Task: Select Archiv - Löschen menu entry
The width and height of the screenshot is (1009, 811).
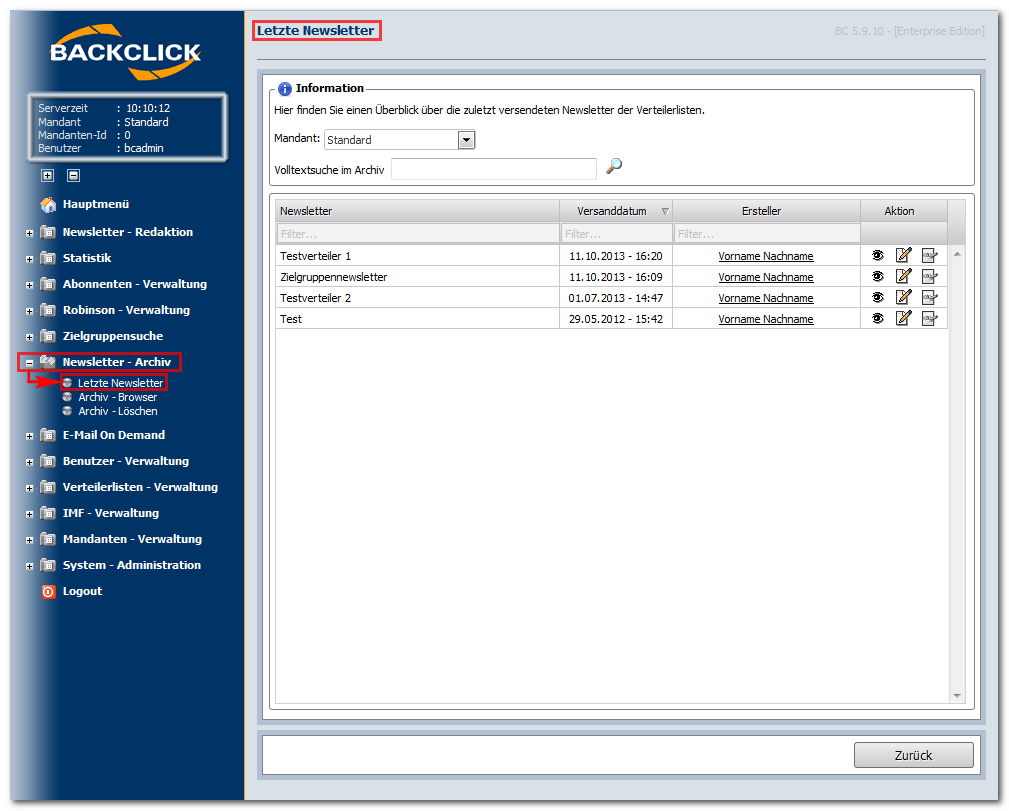Action: point(118,411)
